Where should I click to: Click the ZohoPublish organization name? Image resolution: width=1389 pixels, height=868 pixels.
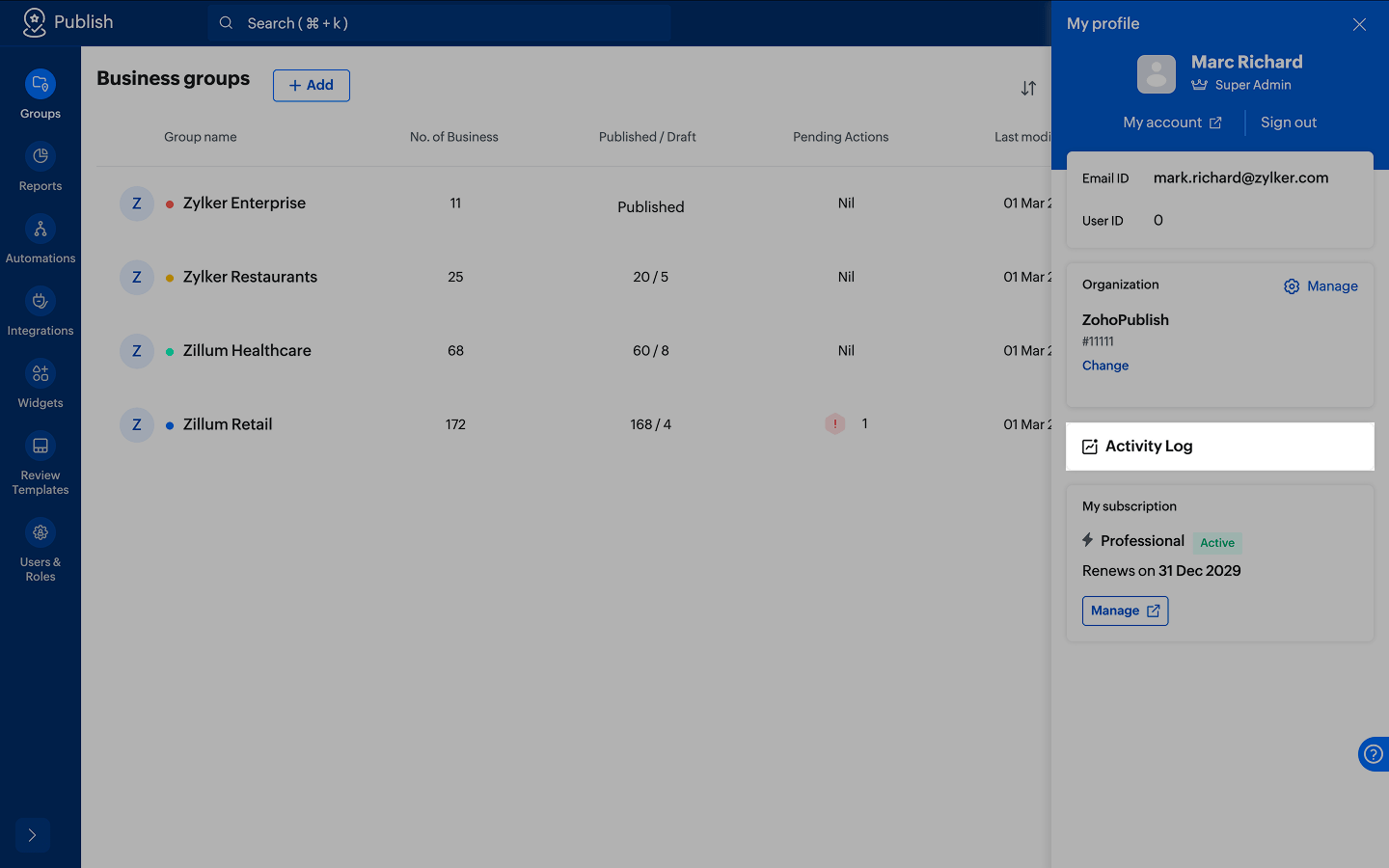click(1126, 320)
